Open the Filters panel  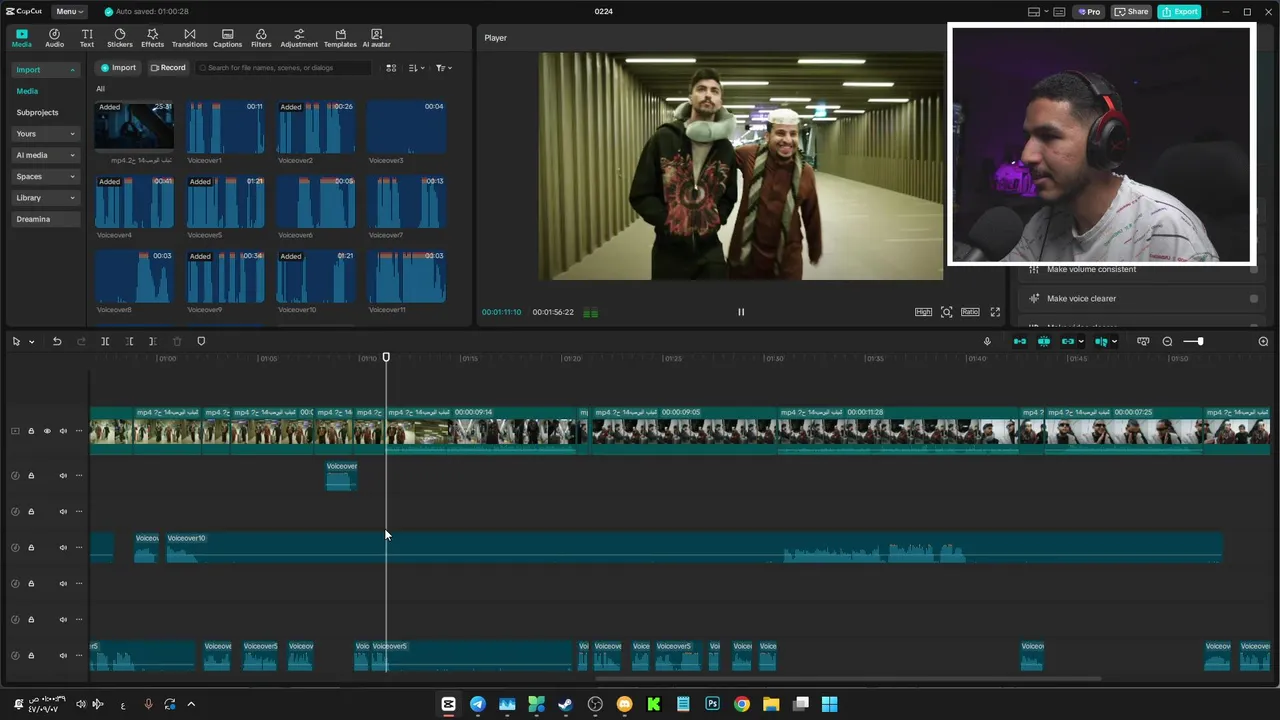[261, 38]
